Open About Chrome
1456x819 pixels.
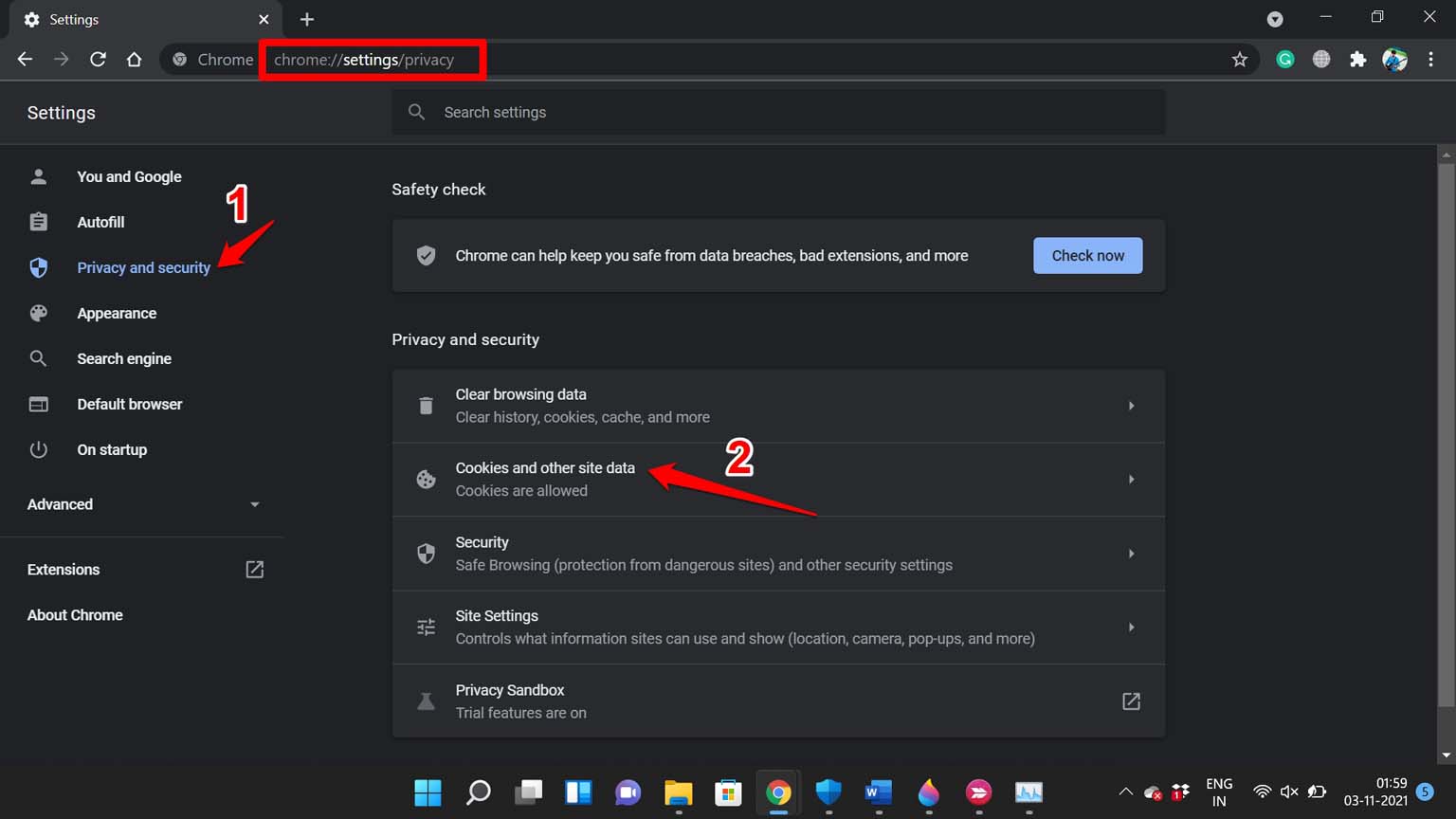point(75,614)
